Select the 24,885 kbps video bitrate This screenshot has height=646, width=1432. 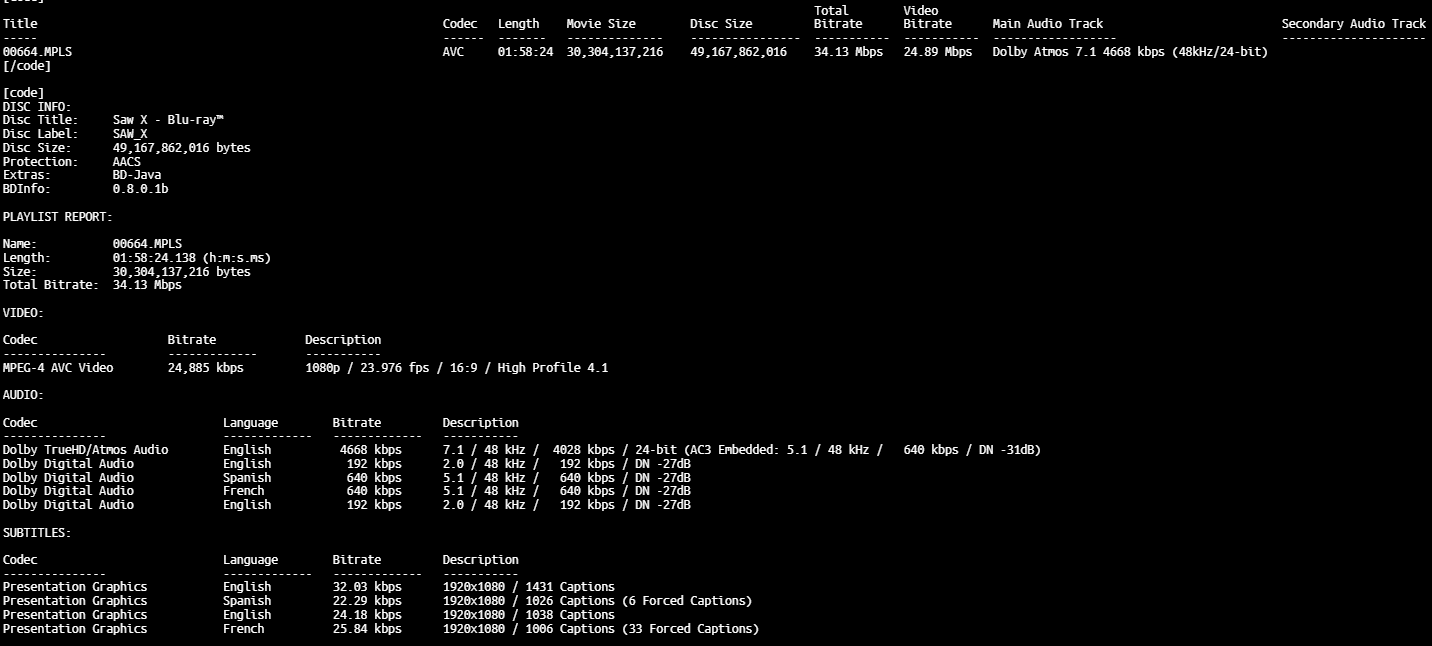[205, 368]
